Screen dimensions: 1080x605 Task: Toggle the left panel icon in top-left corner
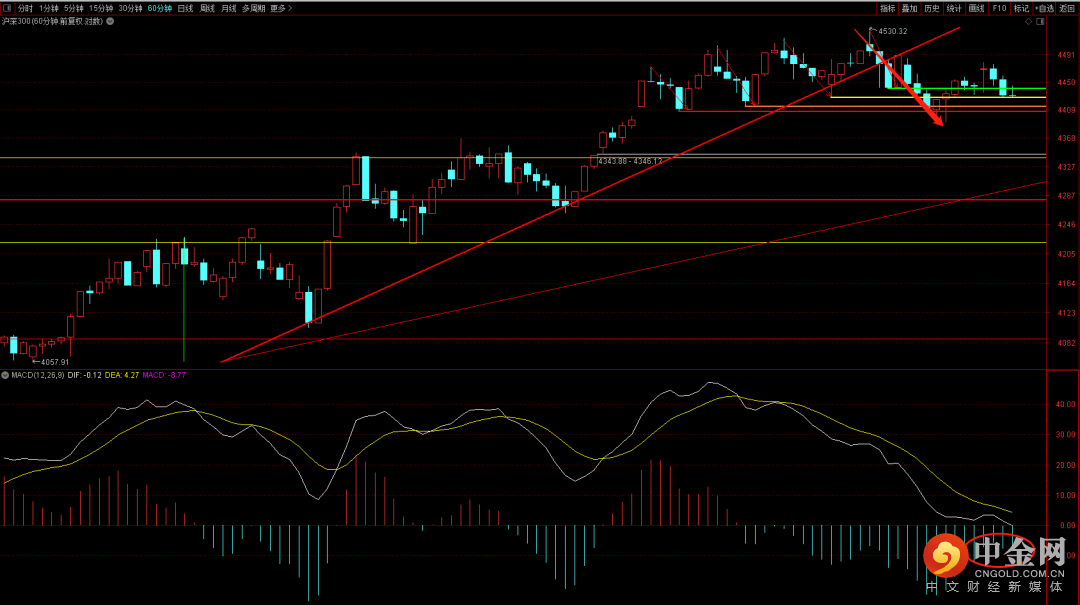pyautogui.click(x=7, y=8)
